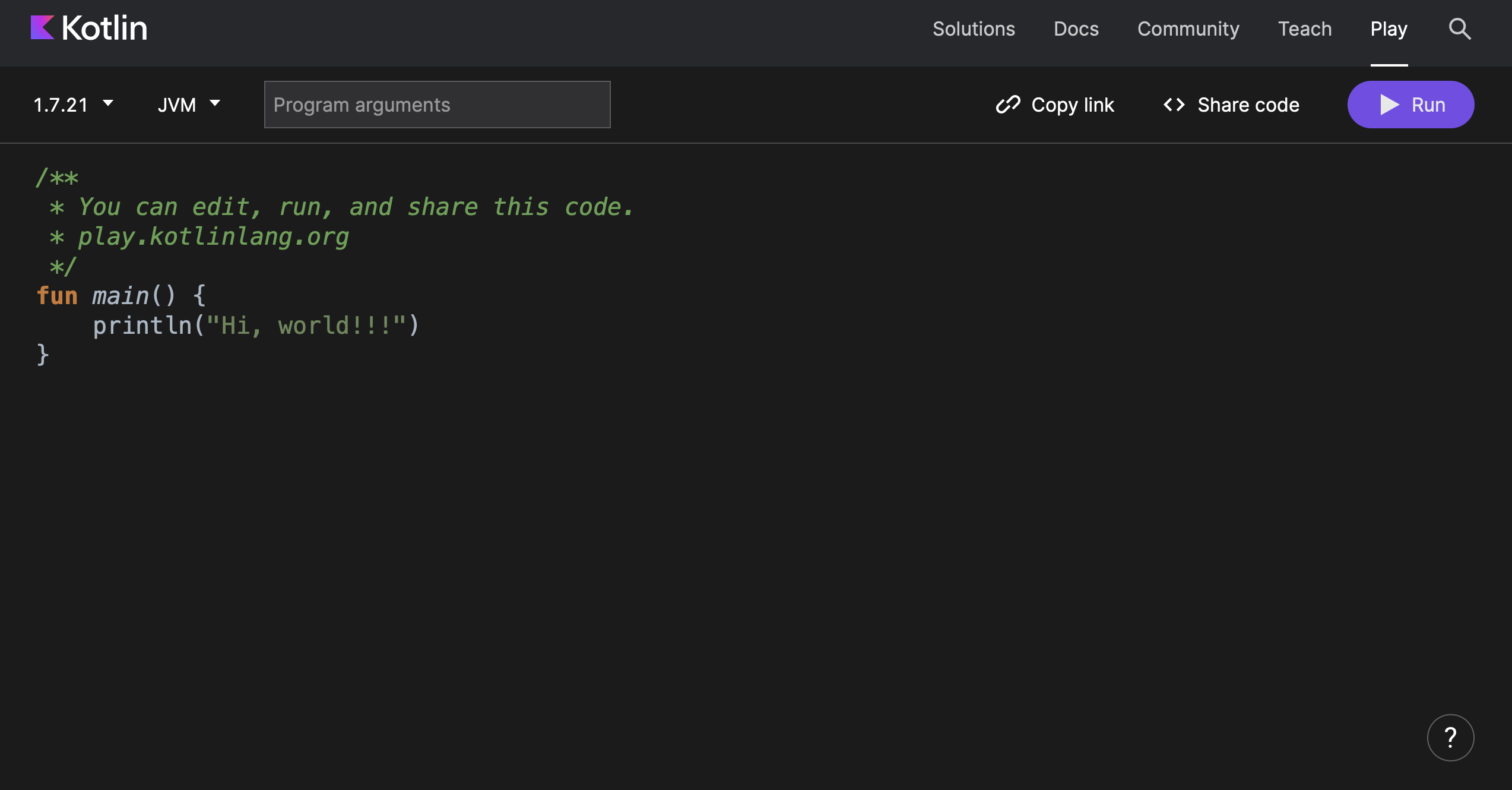The image size is (1512, 790).
Task: Click the Kotlin wordmark text
Action: pyautogui.click(x=104, y=28)
